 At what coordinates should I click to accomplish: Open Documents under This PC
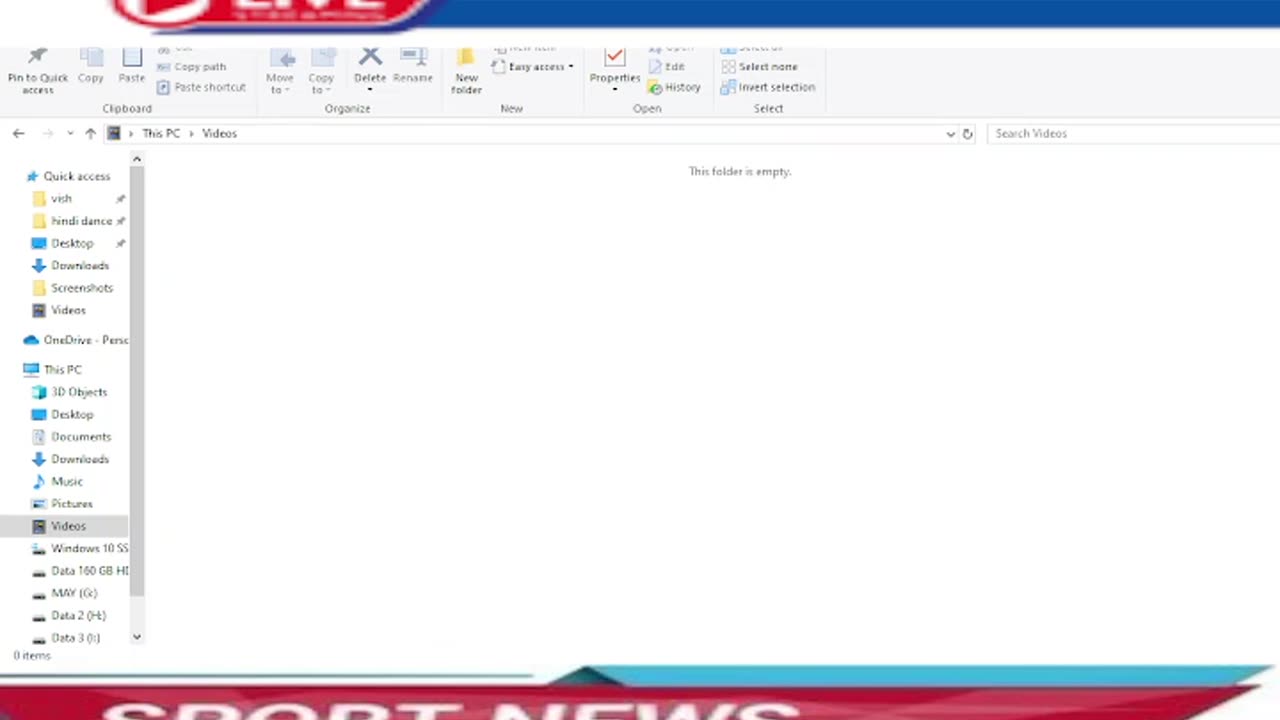pos(81,437)
